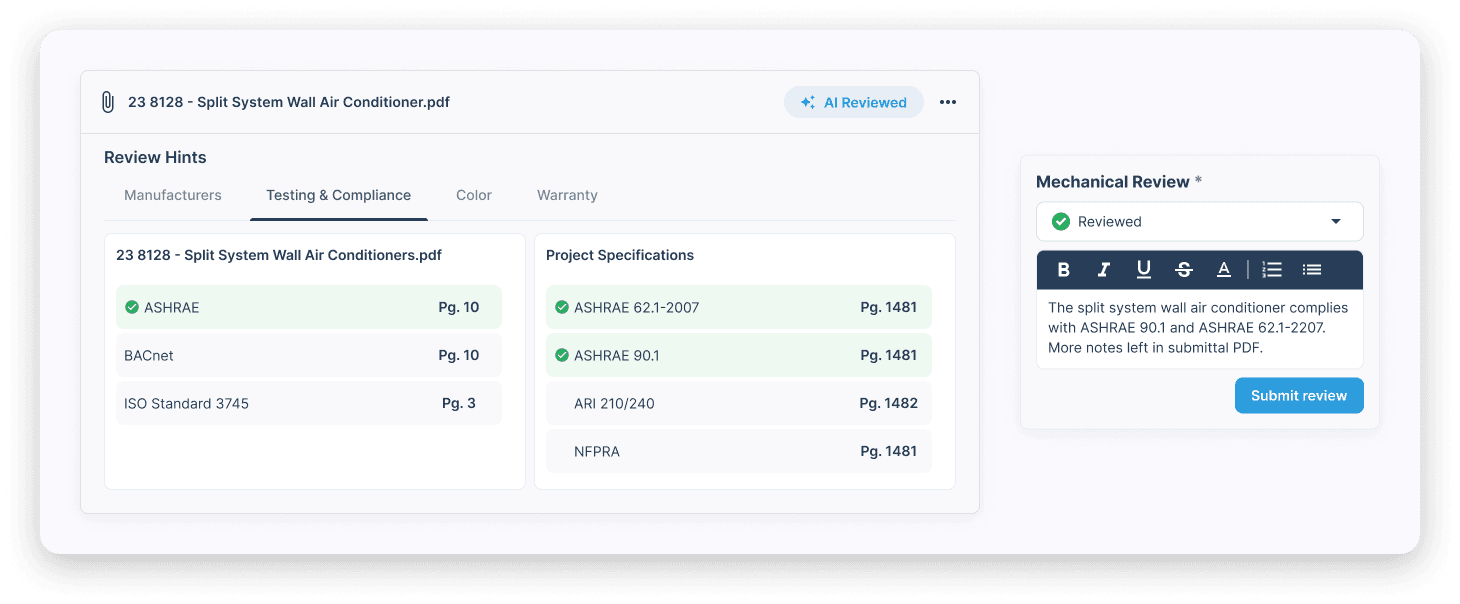The image size is (1460, 604).
Task: Toggle the verified check on the ASHRAE hint
Action: coord(132,307)
